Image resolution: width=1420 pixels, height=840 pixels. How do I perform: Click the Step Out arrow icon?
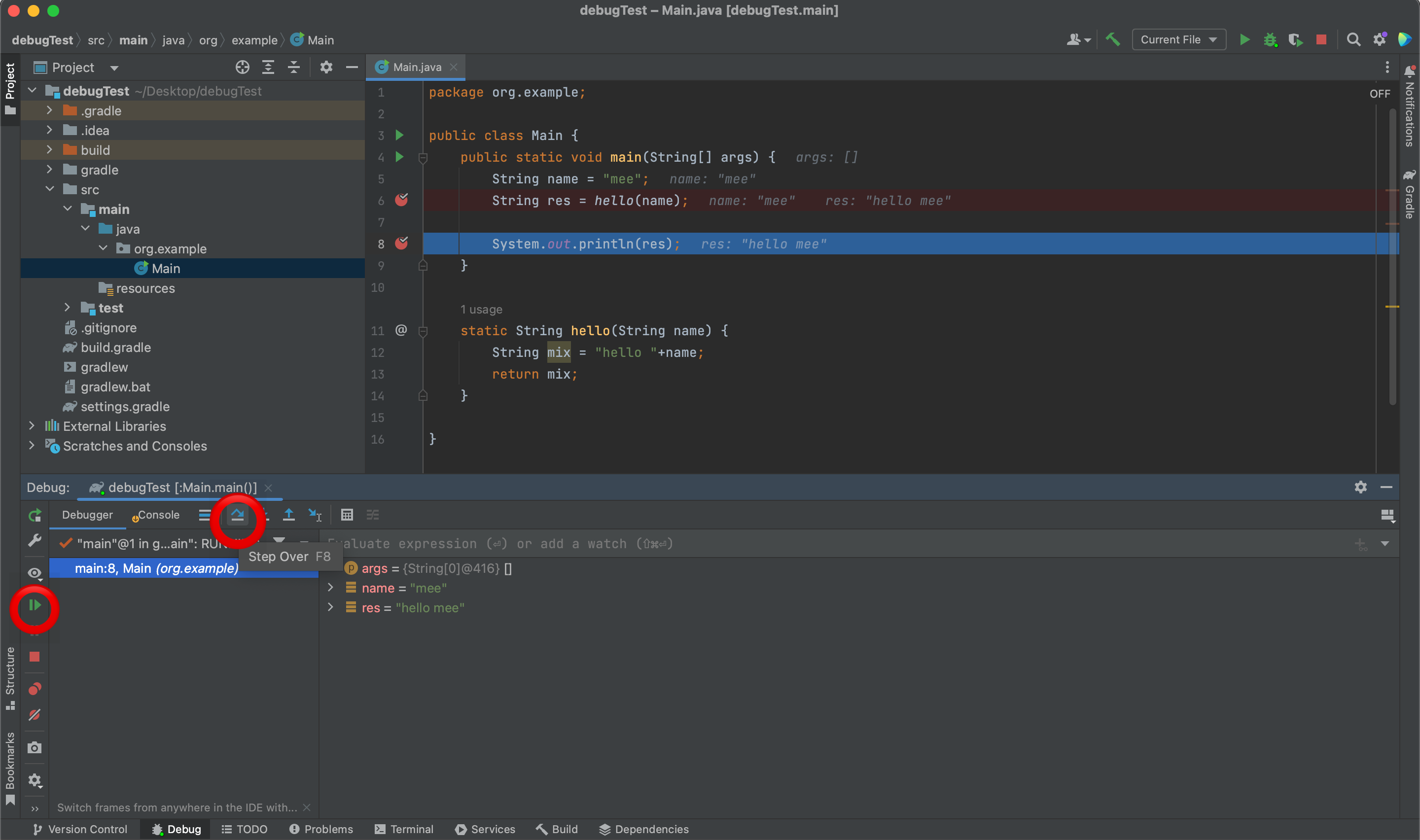click(288, 515)
